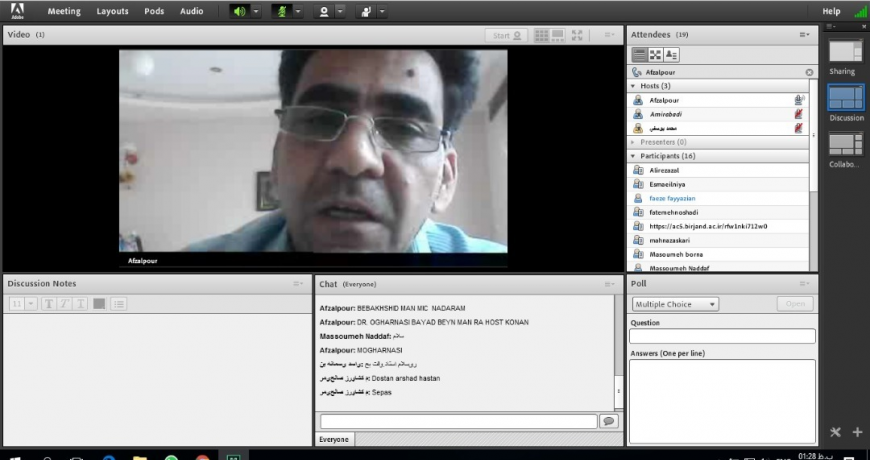Open the raise hand status dropdown arrow

[x=382, y=11]
